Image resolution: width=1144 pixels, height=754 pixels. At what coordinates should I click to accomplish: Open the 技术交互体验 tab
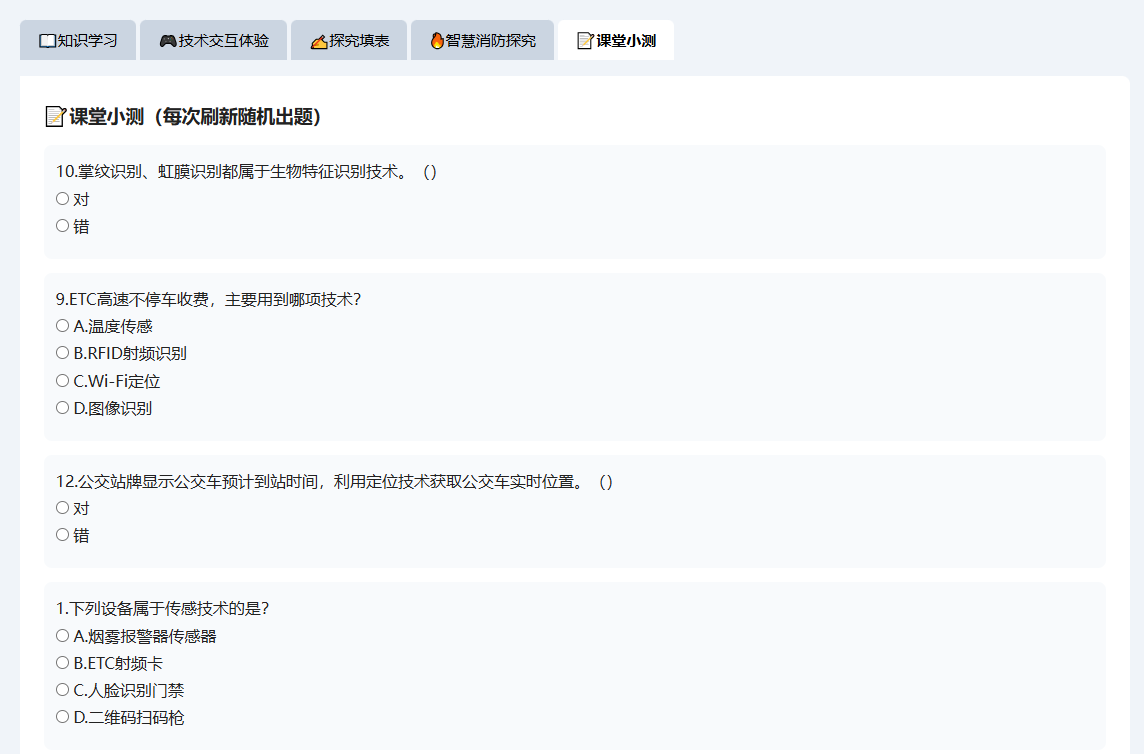[213, 40]
